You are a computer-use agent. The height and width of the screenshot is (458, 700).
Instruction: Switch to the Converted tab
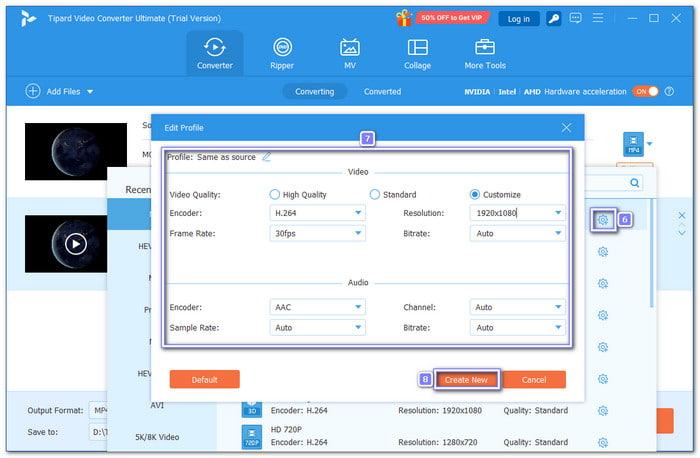coord(382,91)
